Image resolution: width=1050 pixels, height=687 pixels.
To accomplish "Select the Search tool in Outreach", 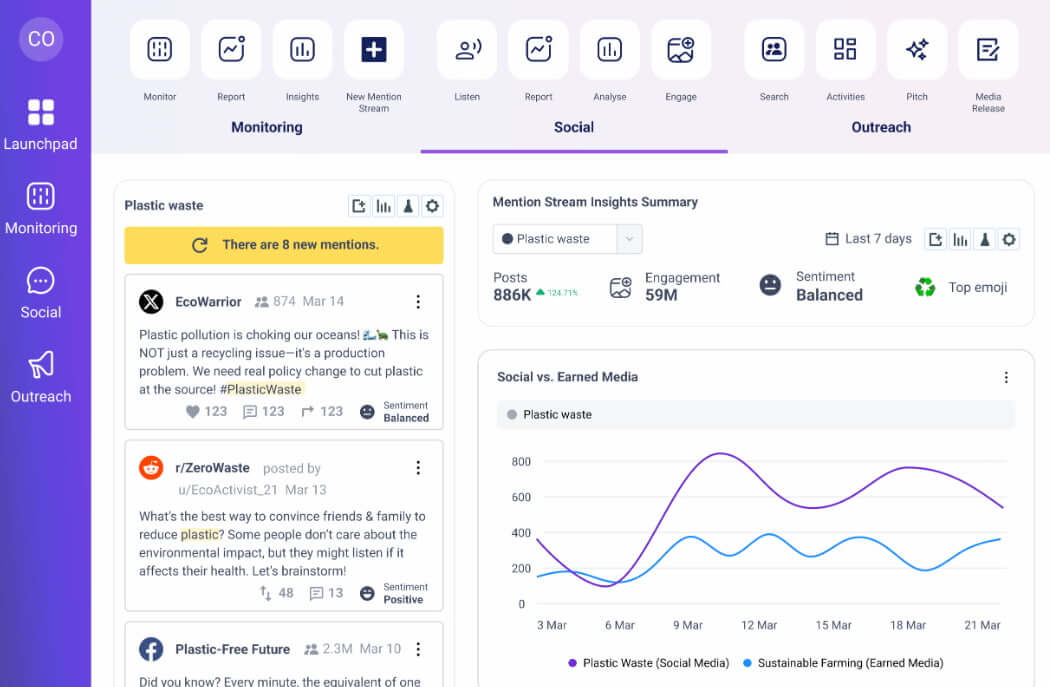I will click(x=773, y=48).
